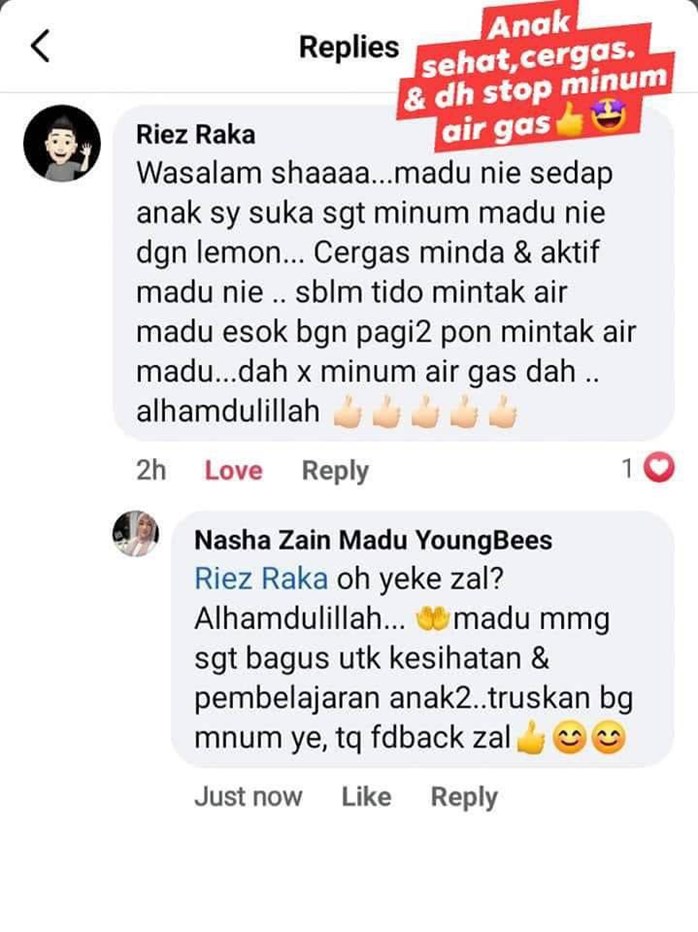Reply to Riez Raka's comment
This screenshot has width=698, height=932.
click(335, 471)
